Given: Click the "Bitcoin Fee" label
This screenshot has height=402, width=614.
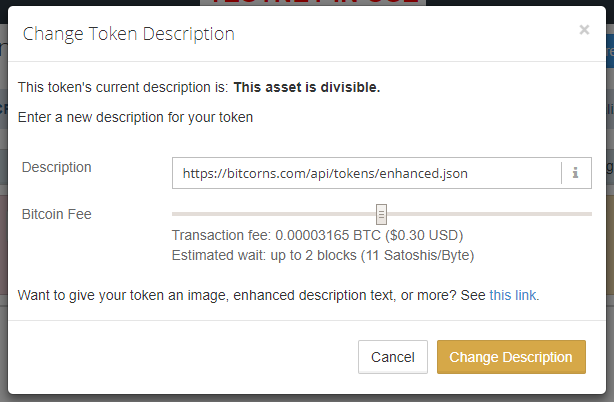Looking at the screenshot, I should tap(57, 214).
